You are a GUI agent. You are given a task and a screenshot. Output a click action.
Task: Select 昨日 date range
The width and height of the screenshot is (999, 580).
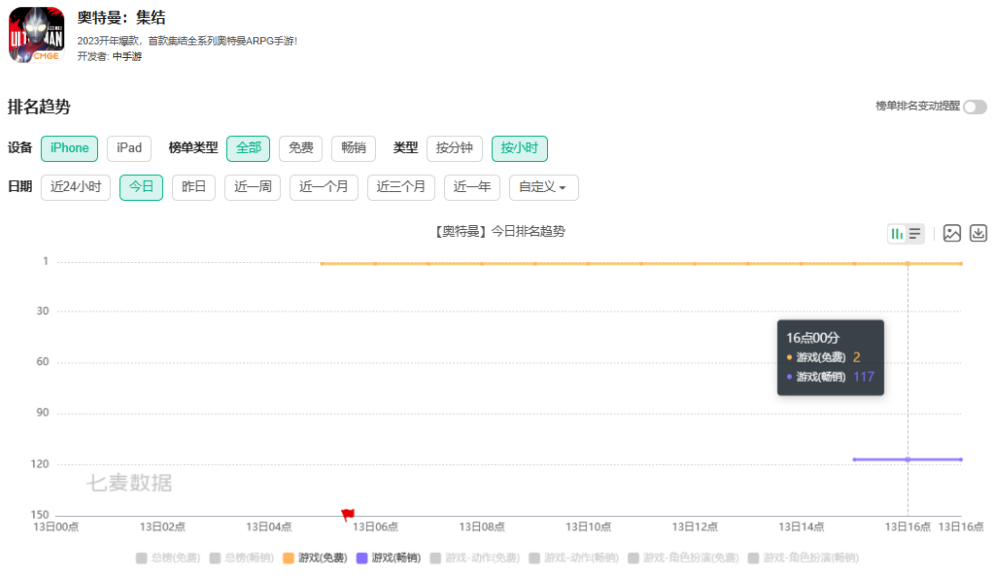[x=194, y=187]
